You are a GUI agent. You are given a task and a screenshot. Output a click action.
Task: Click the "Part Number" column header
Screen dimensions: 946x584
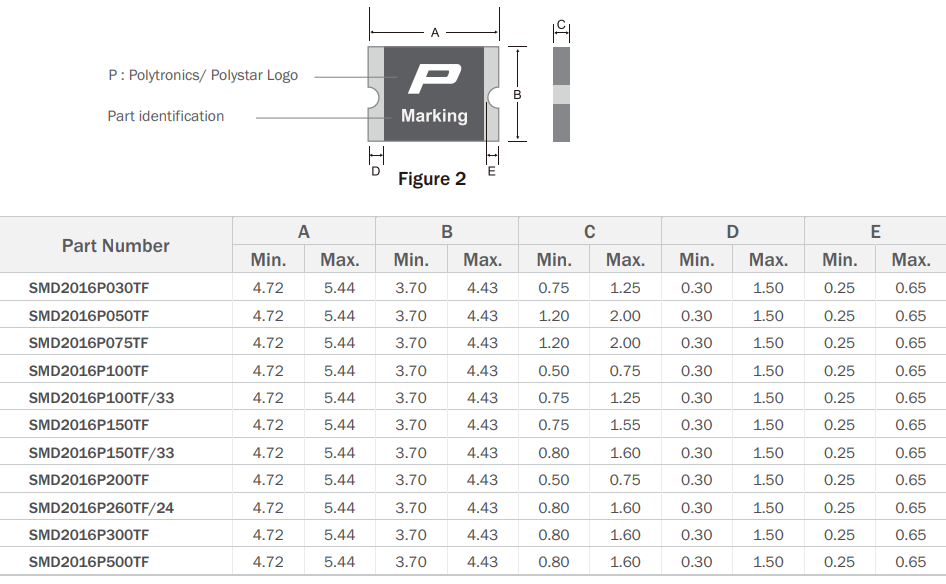pos(116,246)
